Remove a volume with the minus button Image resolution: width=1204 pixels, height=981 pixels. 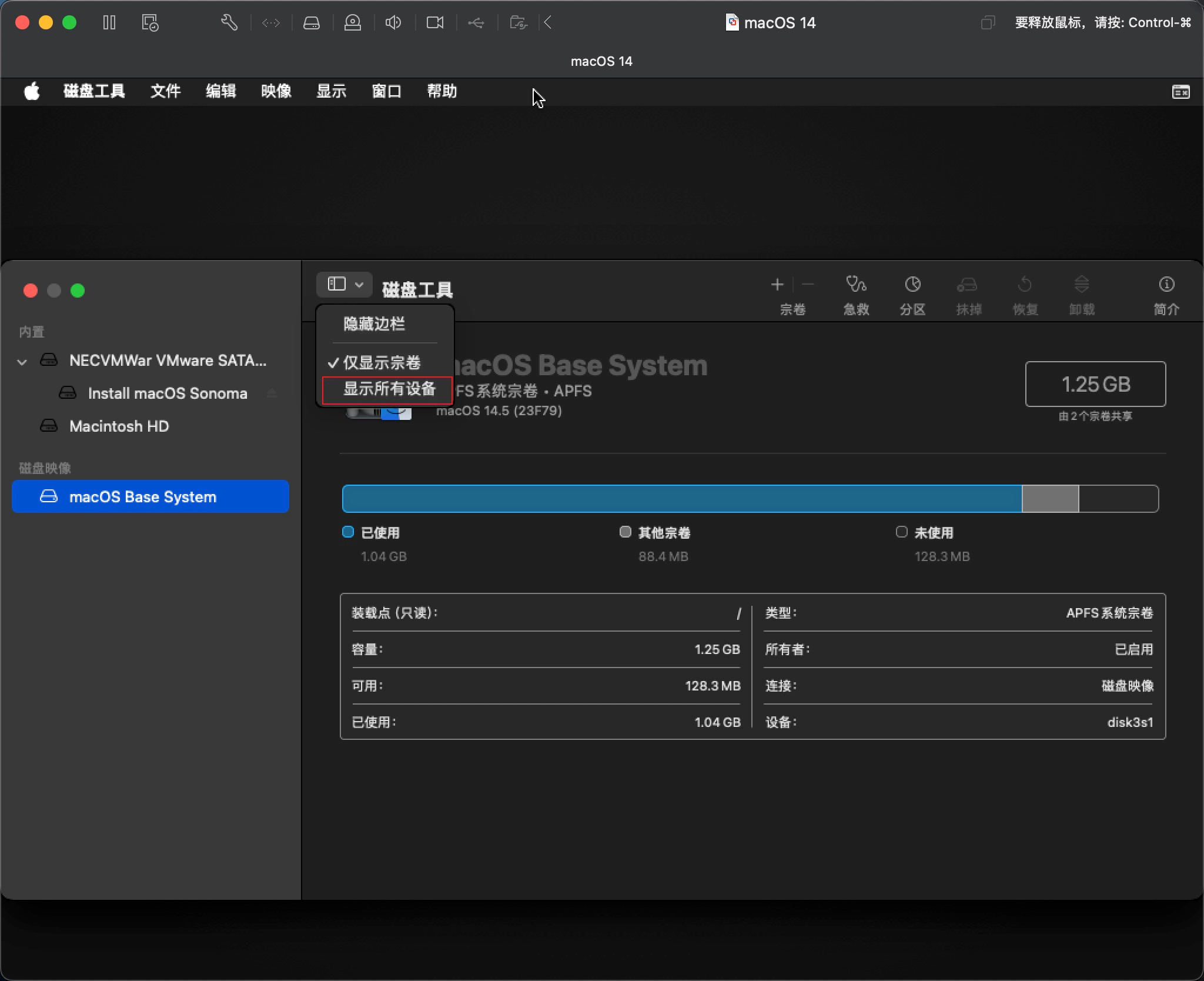[808, 285]
